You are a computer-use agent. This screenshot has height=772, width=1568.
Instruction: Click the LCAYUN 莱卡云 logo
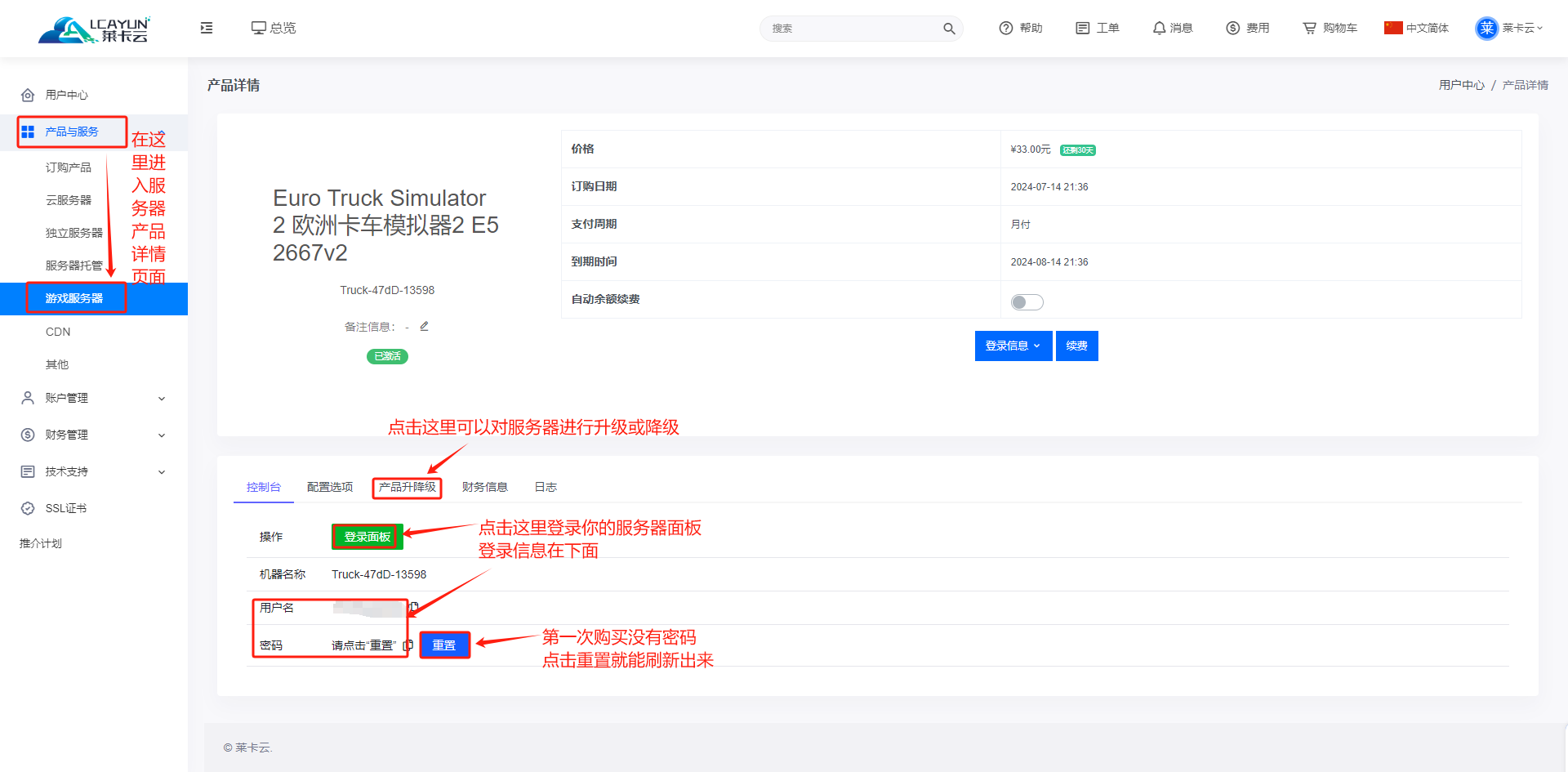(94, 29)
